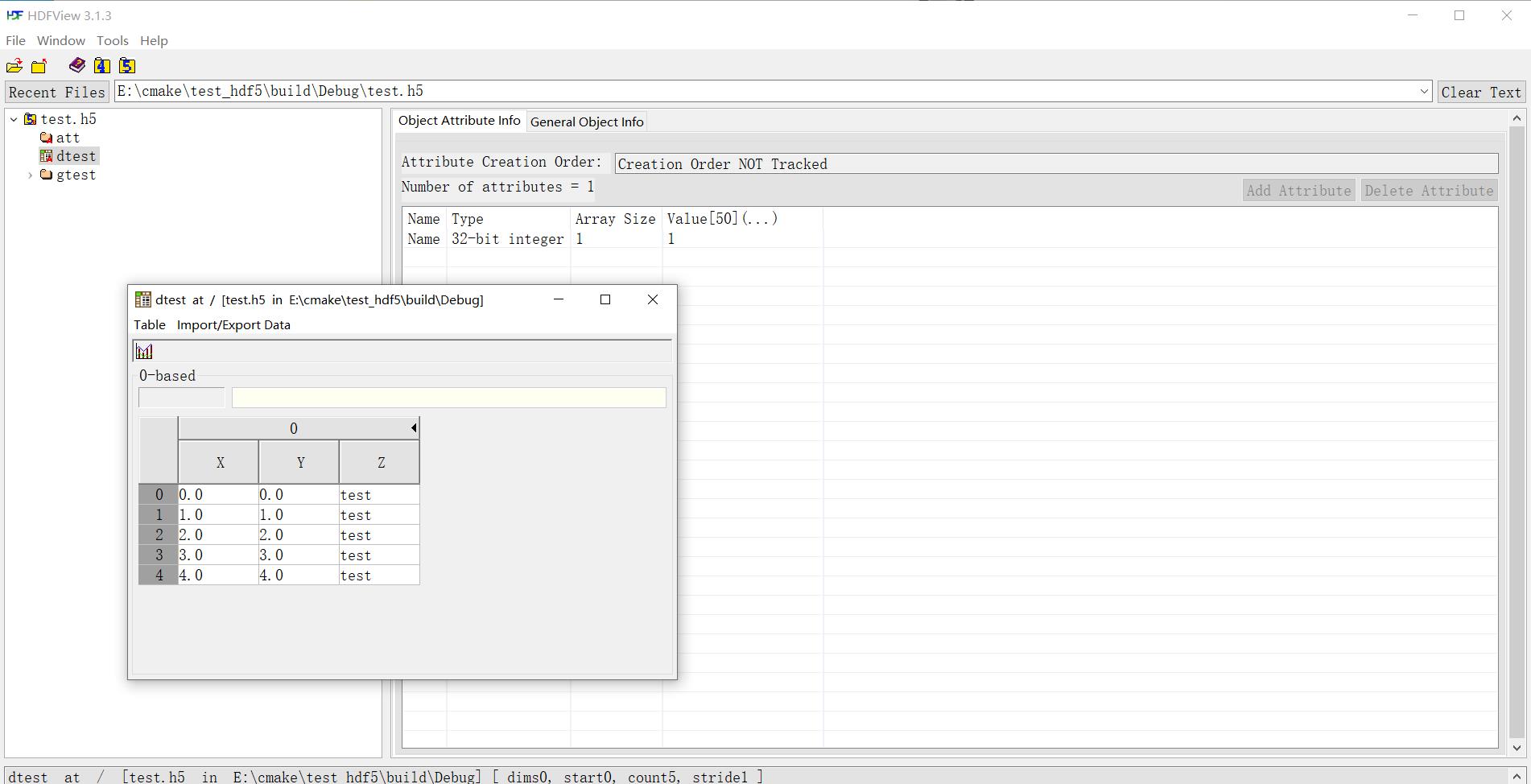This screenshot has width=1531, height=784.
Task: Select the att item in tree
Action: [68, 138]
